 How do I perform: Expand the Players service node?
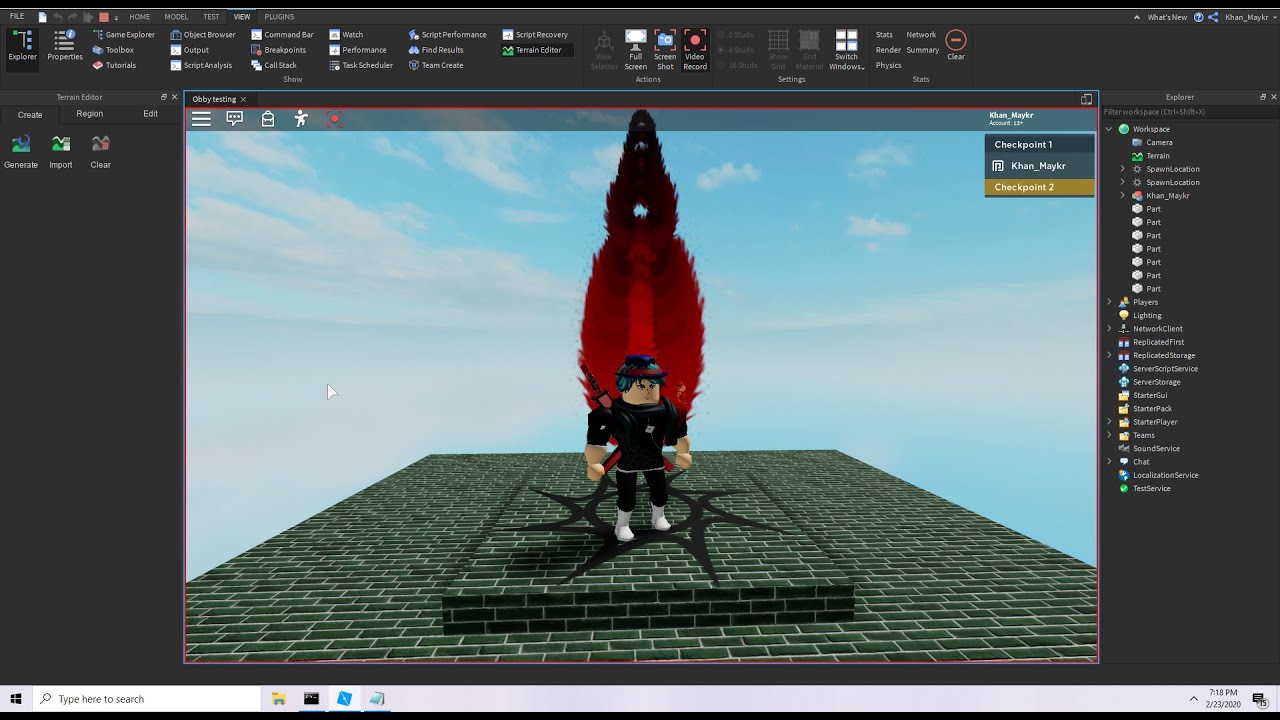(1109, 302)
